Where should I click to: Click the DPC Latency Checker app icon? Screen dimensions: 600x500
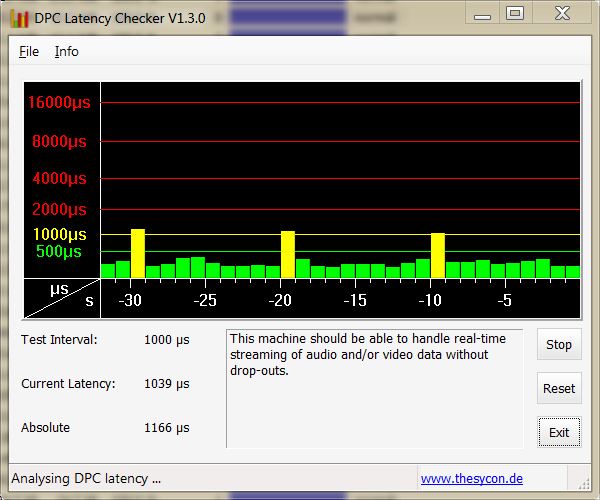point(20,18)
